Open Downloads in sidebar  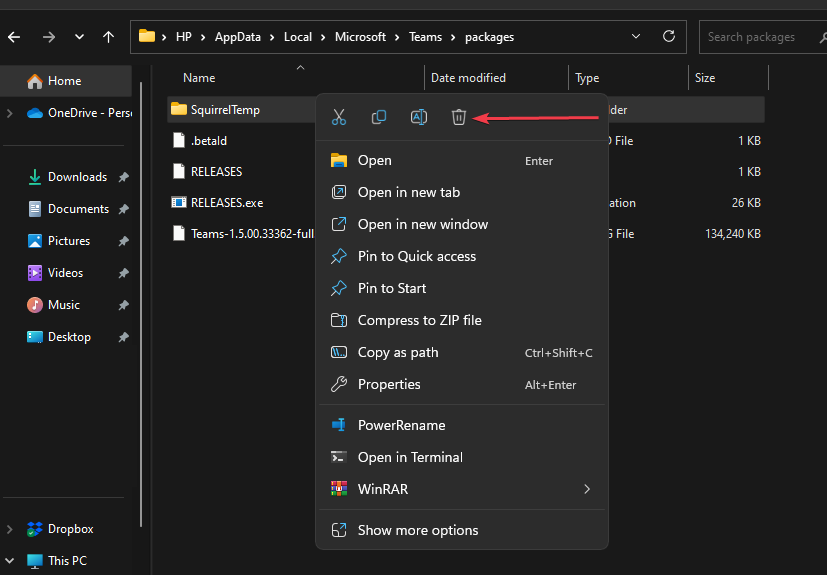77,177
